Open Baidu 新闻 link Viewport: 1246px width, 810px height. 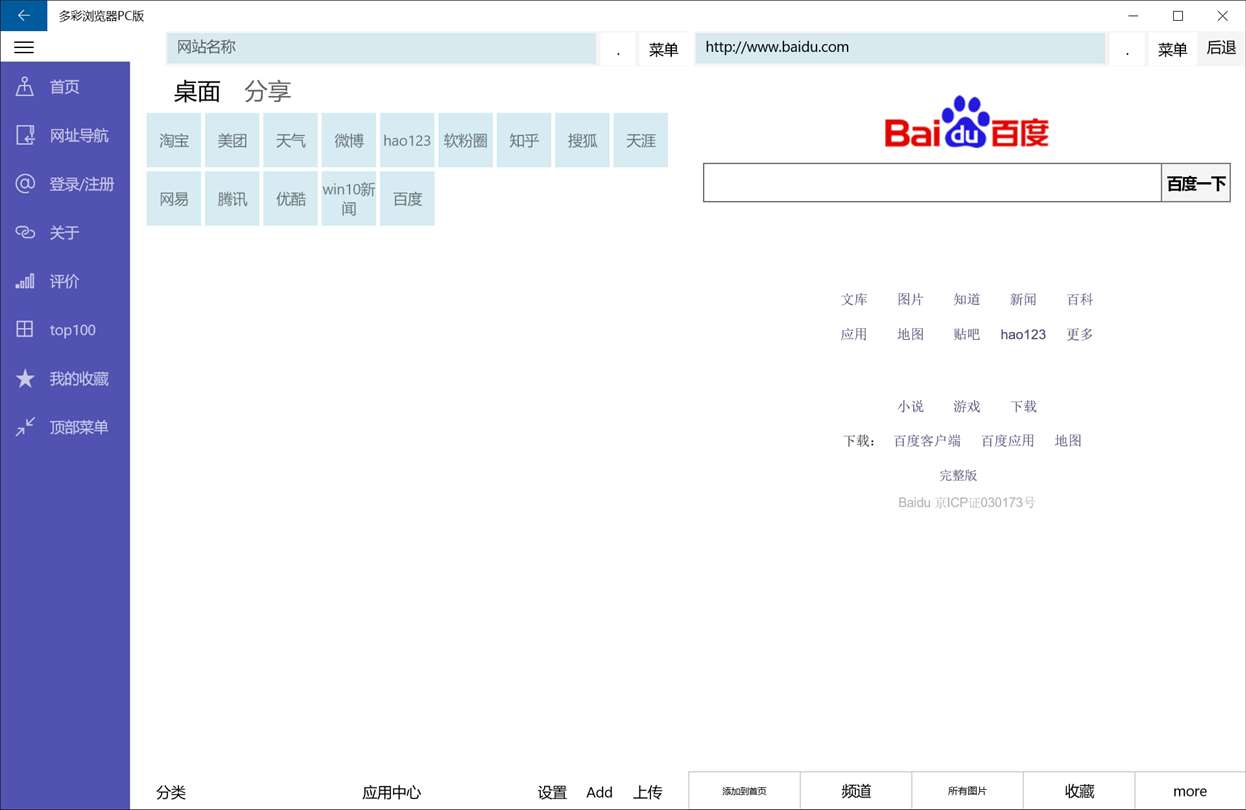point(1023,299)
